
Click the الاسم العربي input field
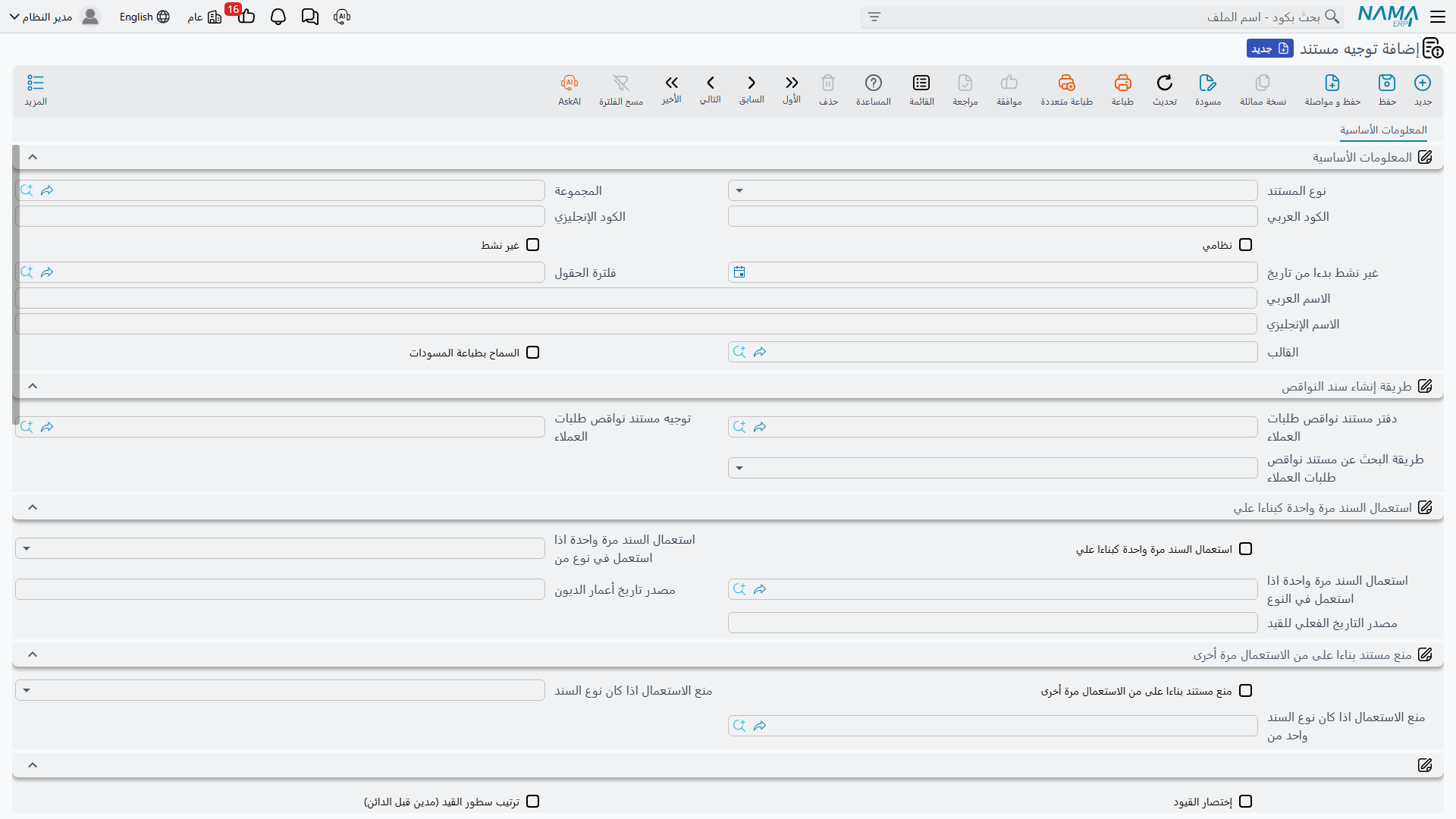pos(636,298)
